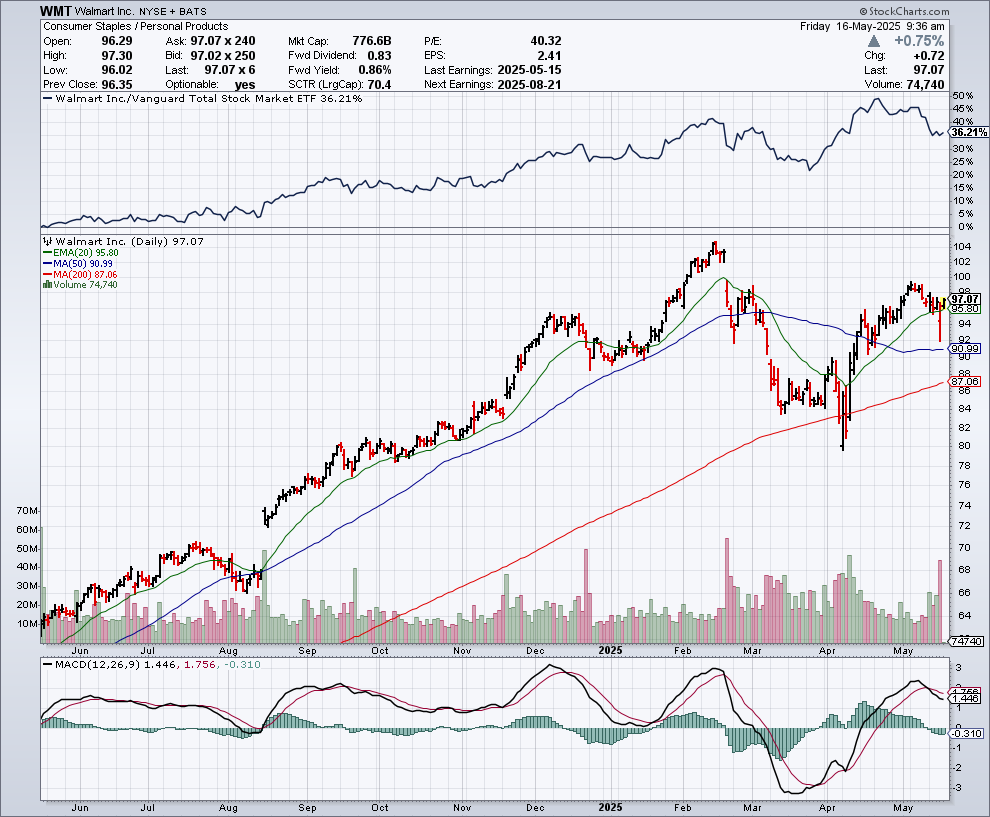Click the EPS value 2.41
Image resolution: width=990 pixels, height=817 pixels.
[x=549, y=56]
